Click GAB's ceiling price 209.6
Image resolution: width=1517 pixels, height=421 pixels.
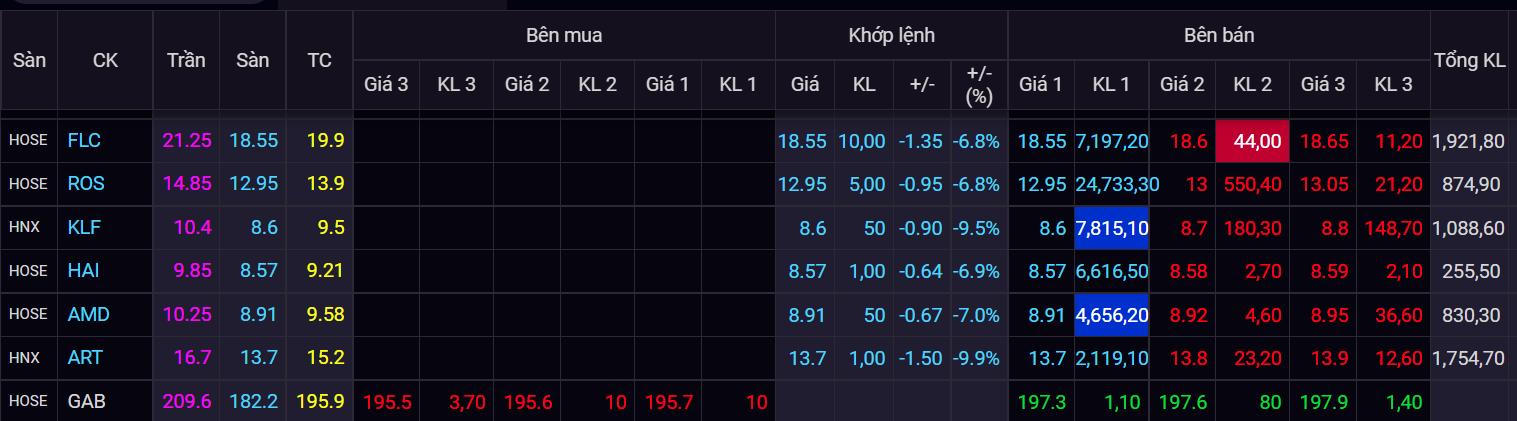pos(187,401)
